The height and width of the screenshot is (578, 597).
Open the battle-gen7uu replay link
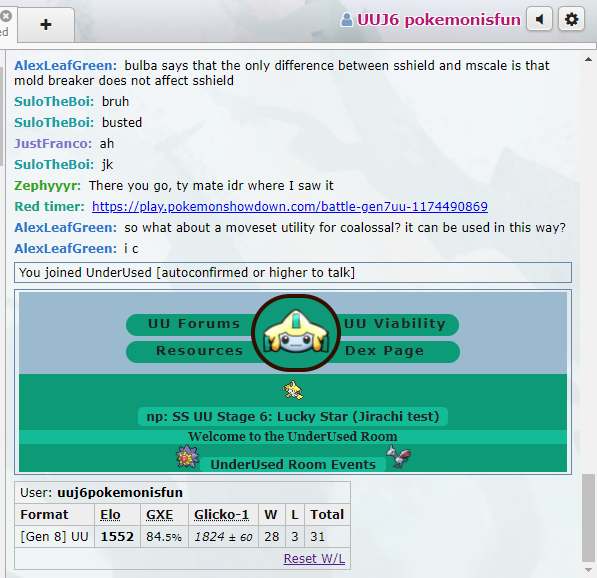290,206
